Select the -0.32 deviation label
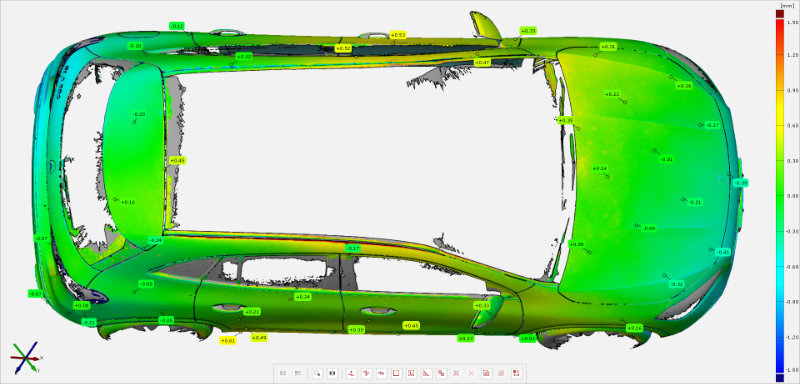 677,284
